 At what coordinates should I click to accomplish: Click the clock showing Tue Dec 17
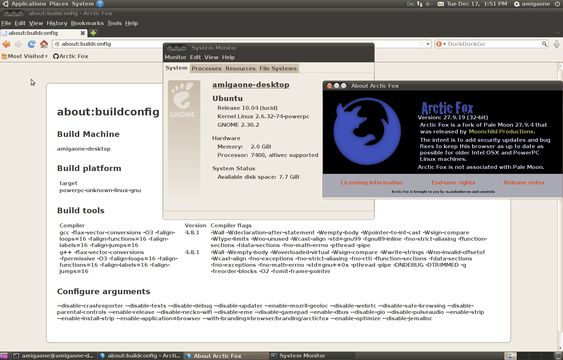pos(477,4)
